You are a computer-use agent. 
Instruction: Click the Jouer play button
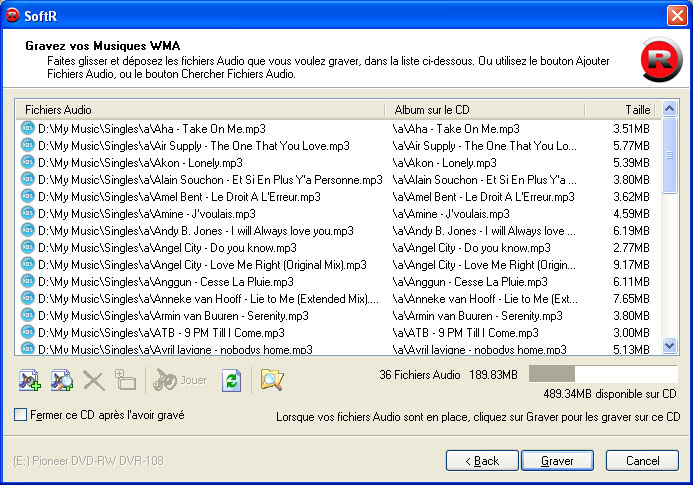(x=180, y=380)
